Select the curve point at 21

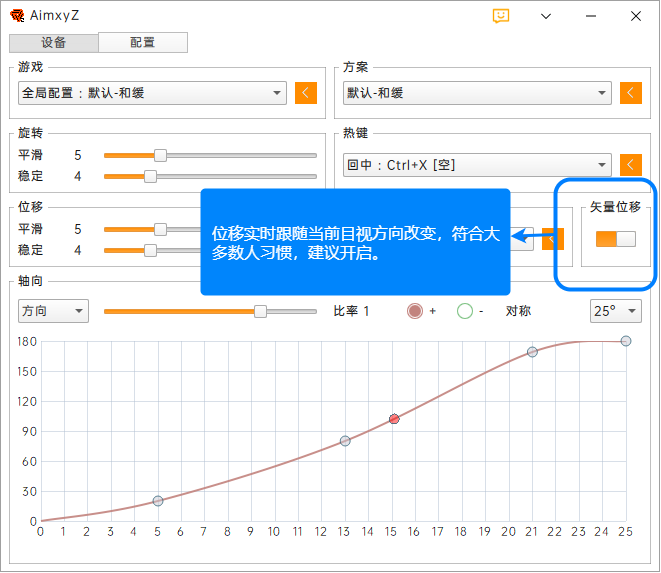[532, 352]
